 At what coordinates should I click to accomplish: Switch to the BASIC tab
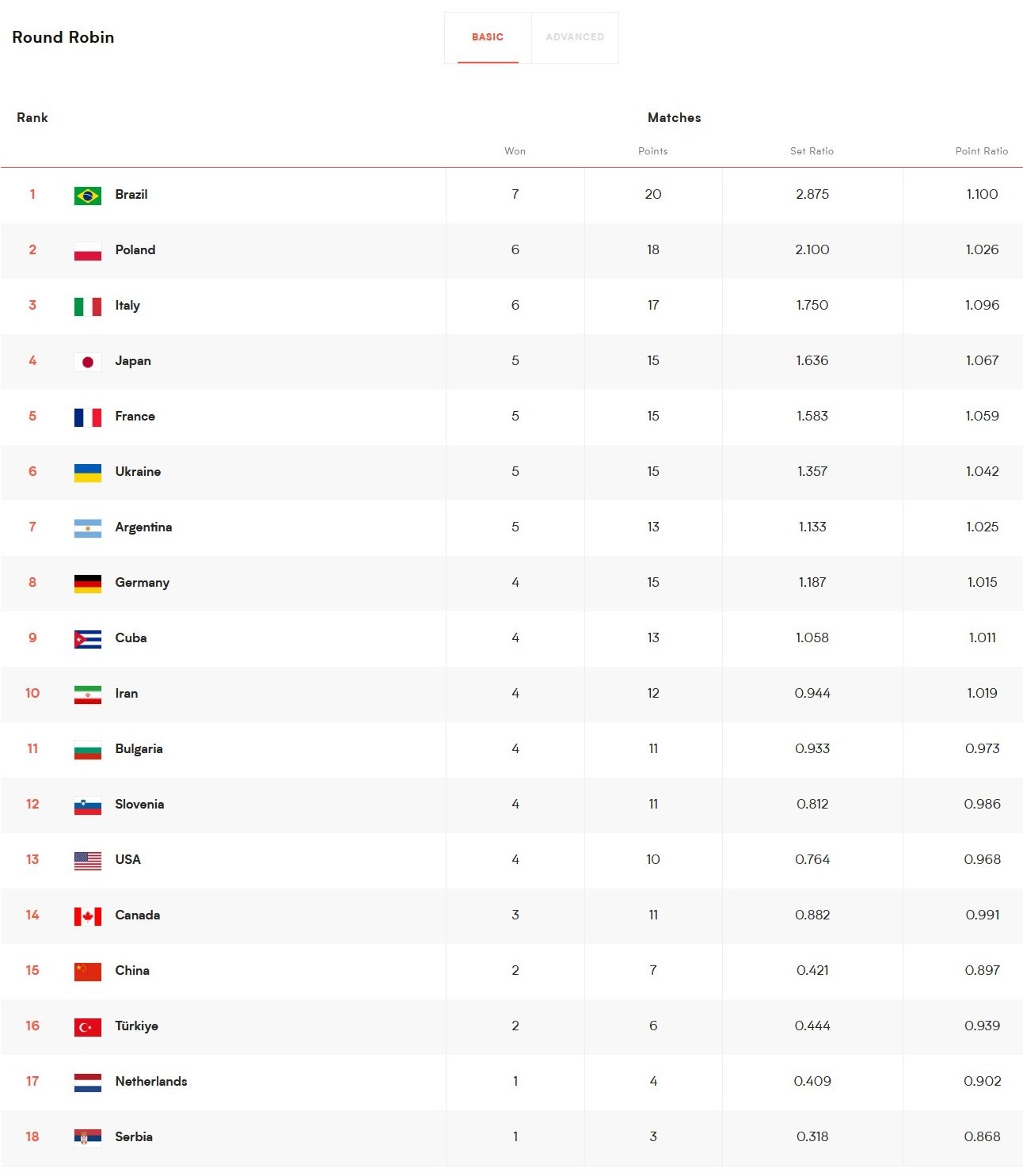click(x=488, y=37)
